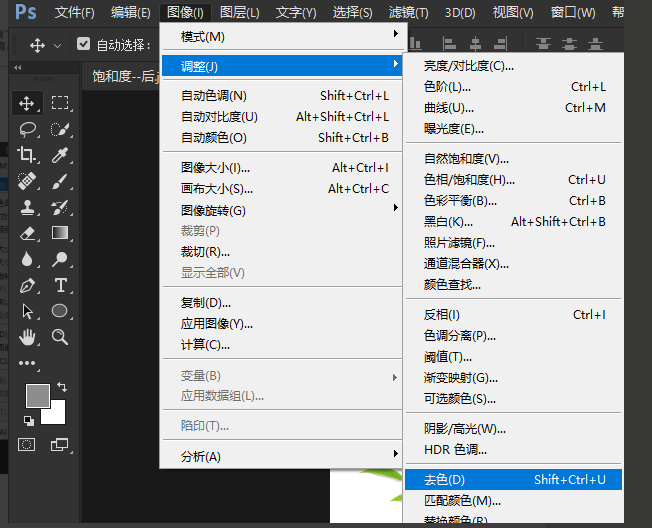Select the Path Selection arrow tool

coord(27,311)
